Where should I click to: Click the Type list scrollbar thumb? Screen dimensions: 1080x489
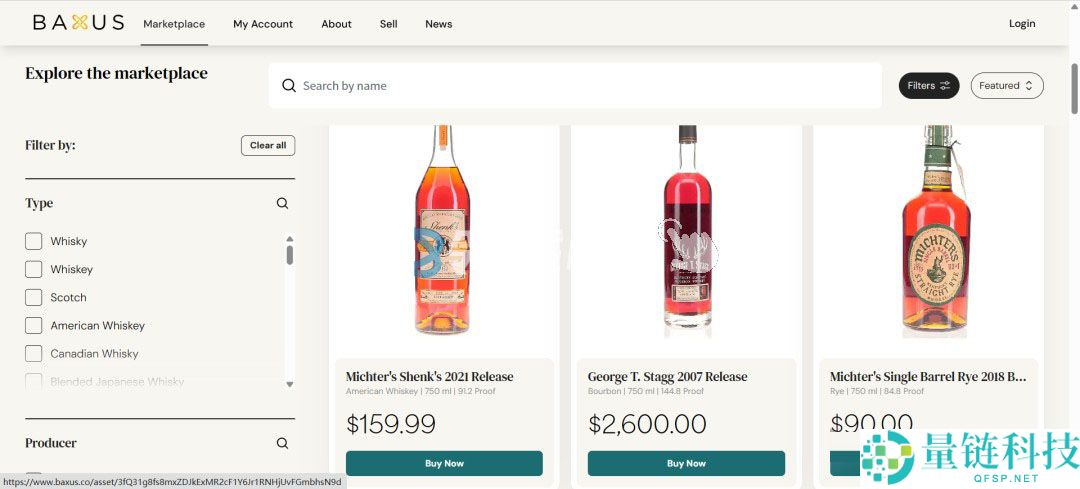290,254
